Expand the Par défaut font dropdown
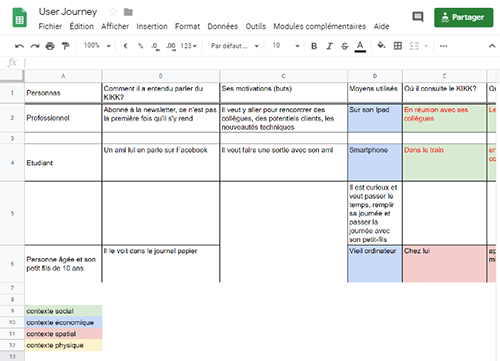 (x=235, y=46)
